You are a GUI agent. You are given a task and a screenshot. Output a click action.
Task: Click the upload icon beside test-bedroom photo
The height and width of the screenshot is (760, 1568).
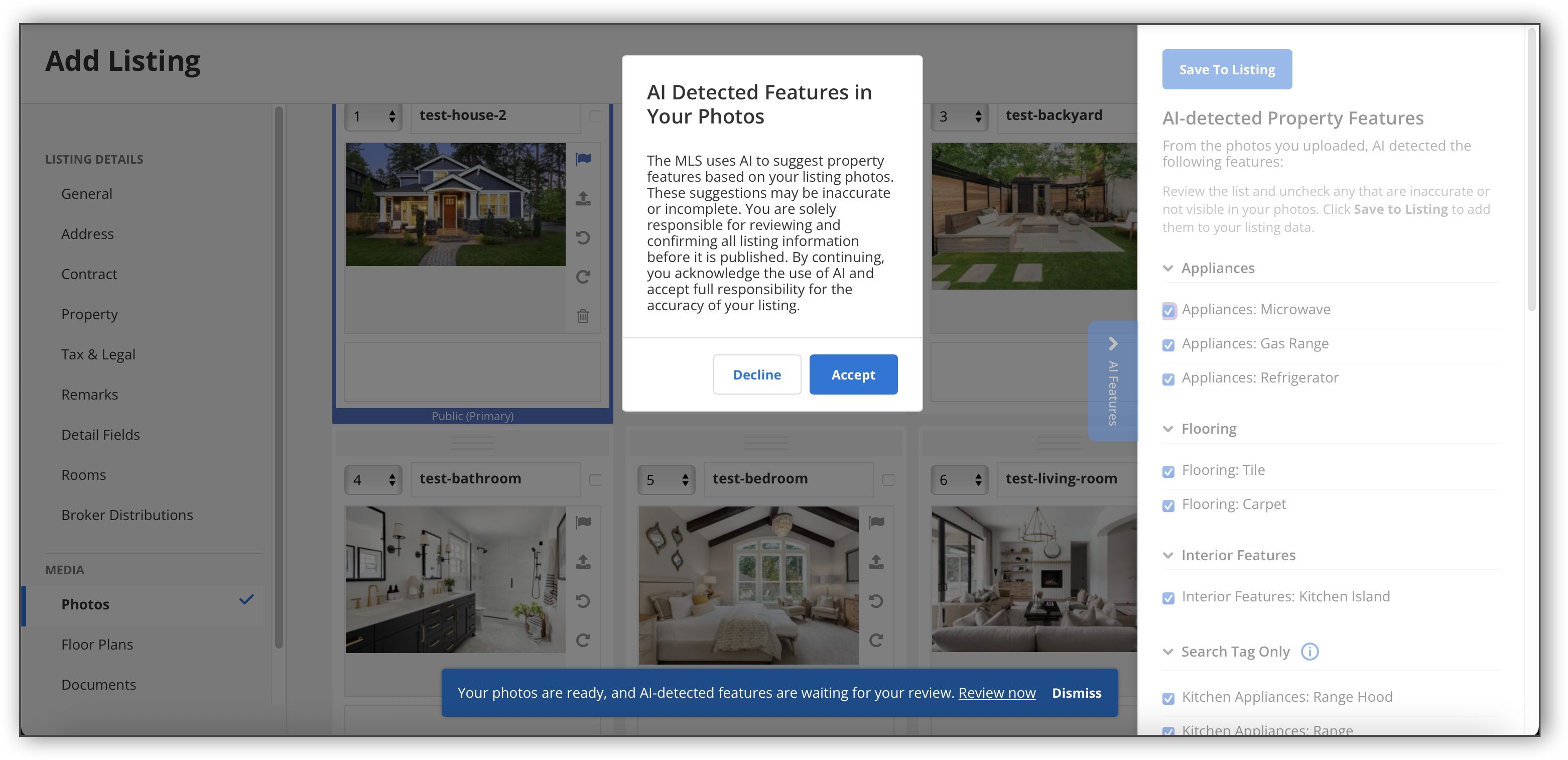point(876,562)
